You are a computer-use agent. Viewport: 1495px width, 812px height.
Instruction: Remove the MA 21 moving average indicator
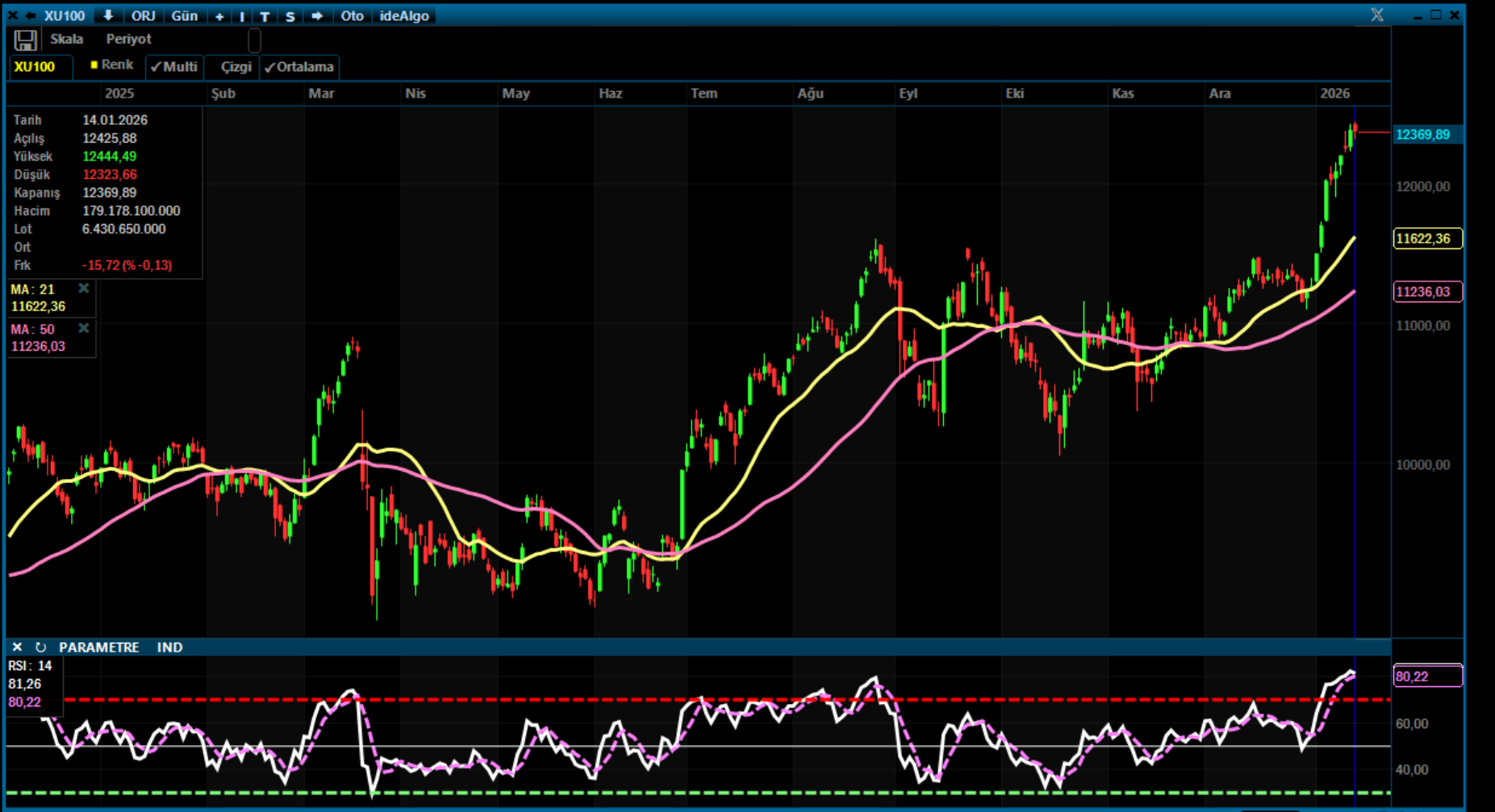(83, 289)
